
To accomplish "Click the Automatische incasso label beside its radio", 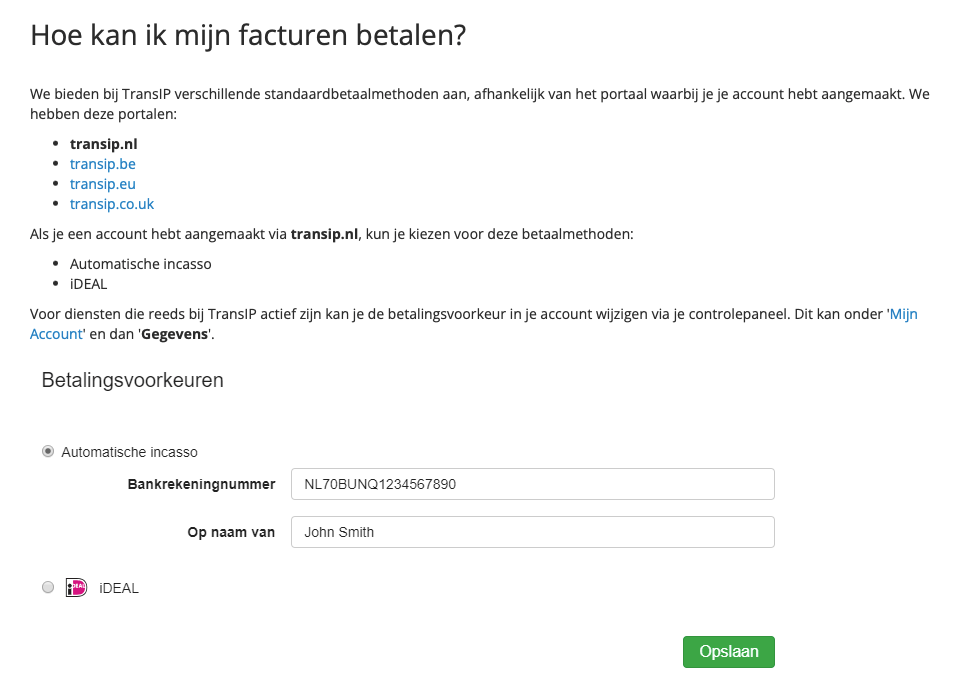I will click(x=129, y=452).
